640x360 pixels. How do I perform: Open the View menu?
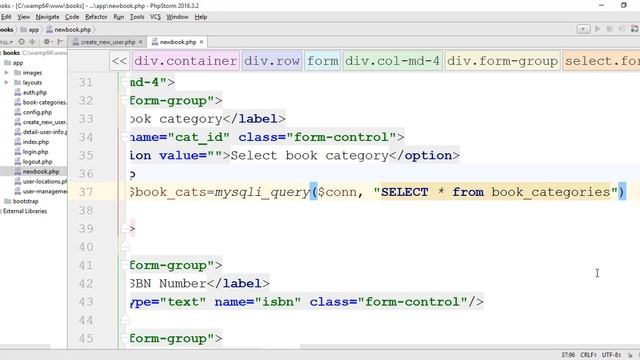[x=23, y=17]
